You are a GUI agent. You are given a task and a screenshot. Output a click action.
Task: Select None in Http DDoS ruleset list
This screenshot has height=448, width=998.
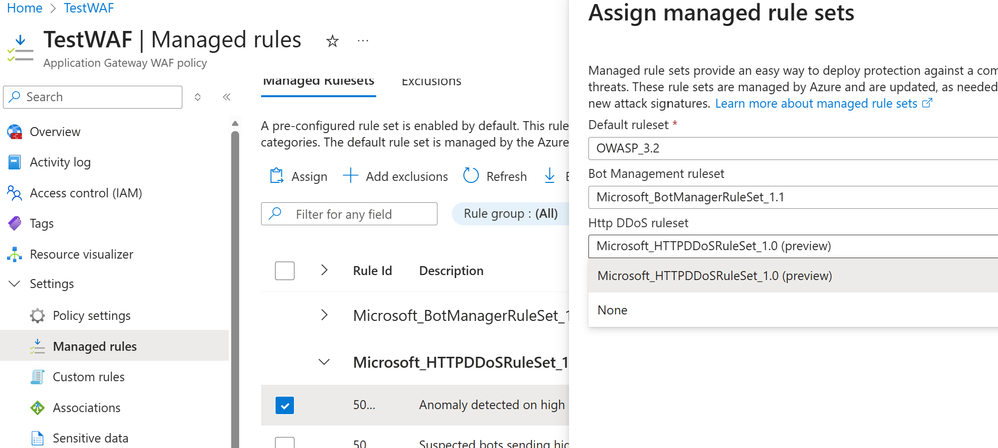coord(612,310)
